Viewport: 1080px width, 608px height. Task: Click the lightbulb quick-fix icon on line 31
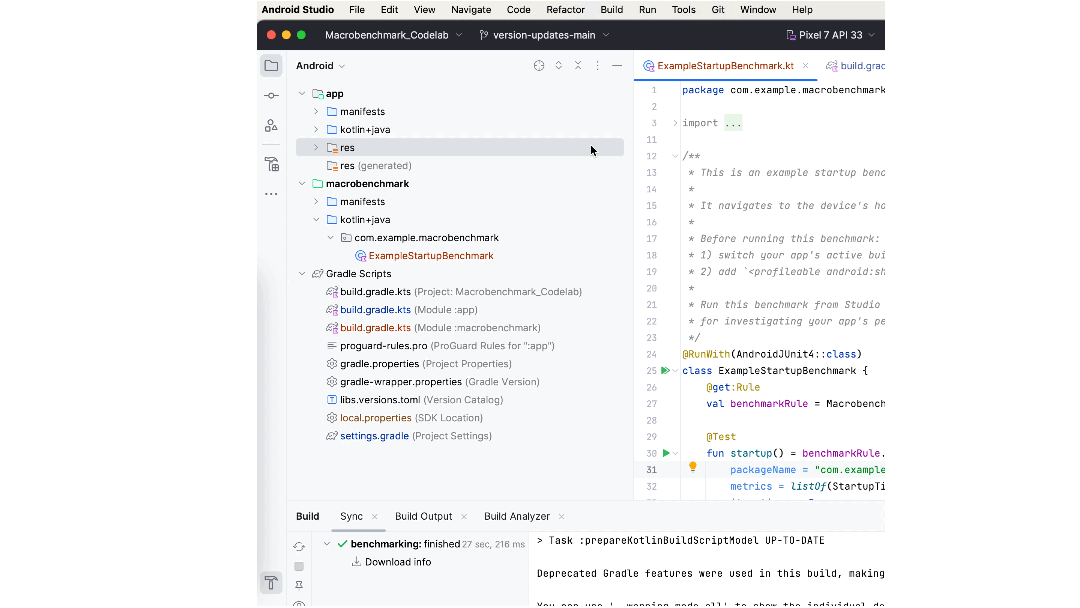pos(692,467)
